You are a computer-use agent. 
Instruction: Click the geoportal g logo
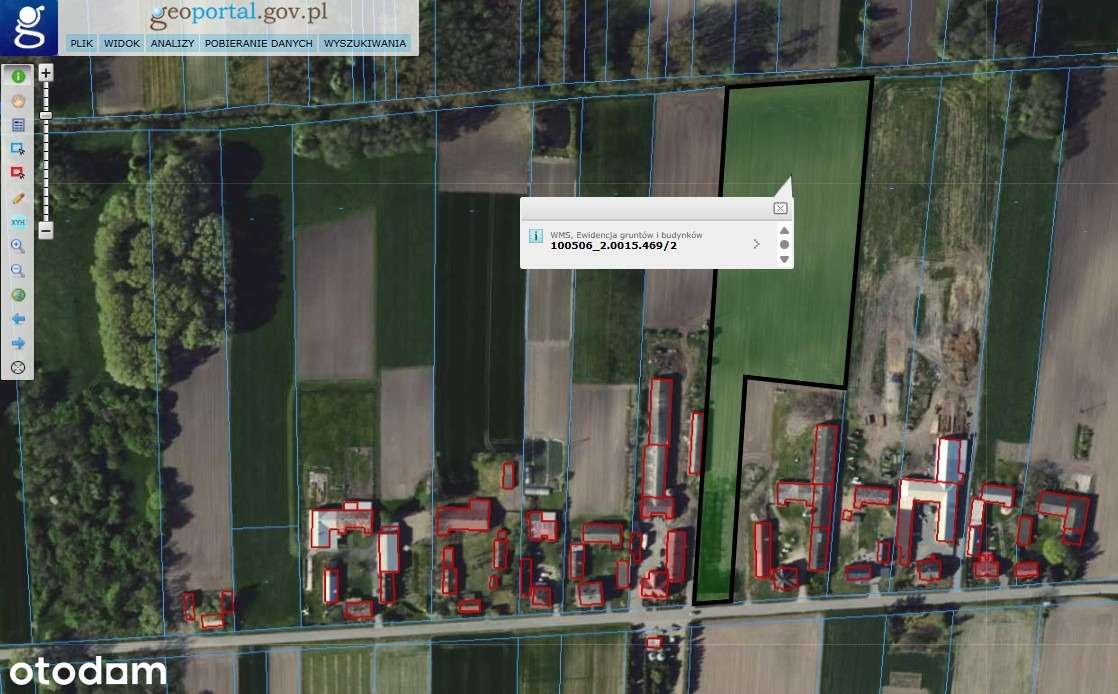pyautogui.click(x=29, y=27)
